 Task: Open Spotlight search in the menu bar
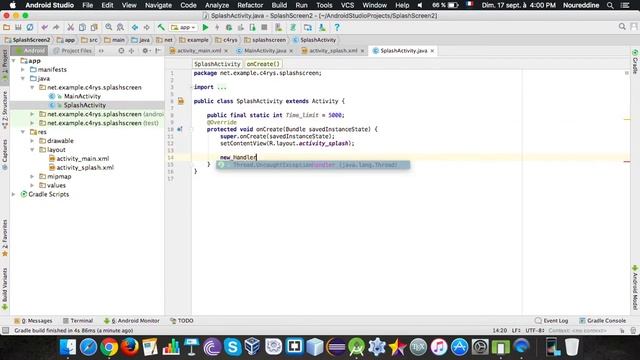[610, 5]
